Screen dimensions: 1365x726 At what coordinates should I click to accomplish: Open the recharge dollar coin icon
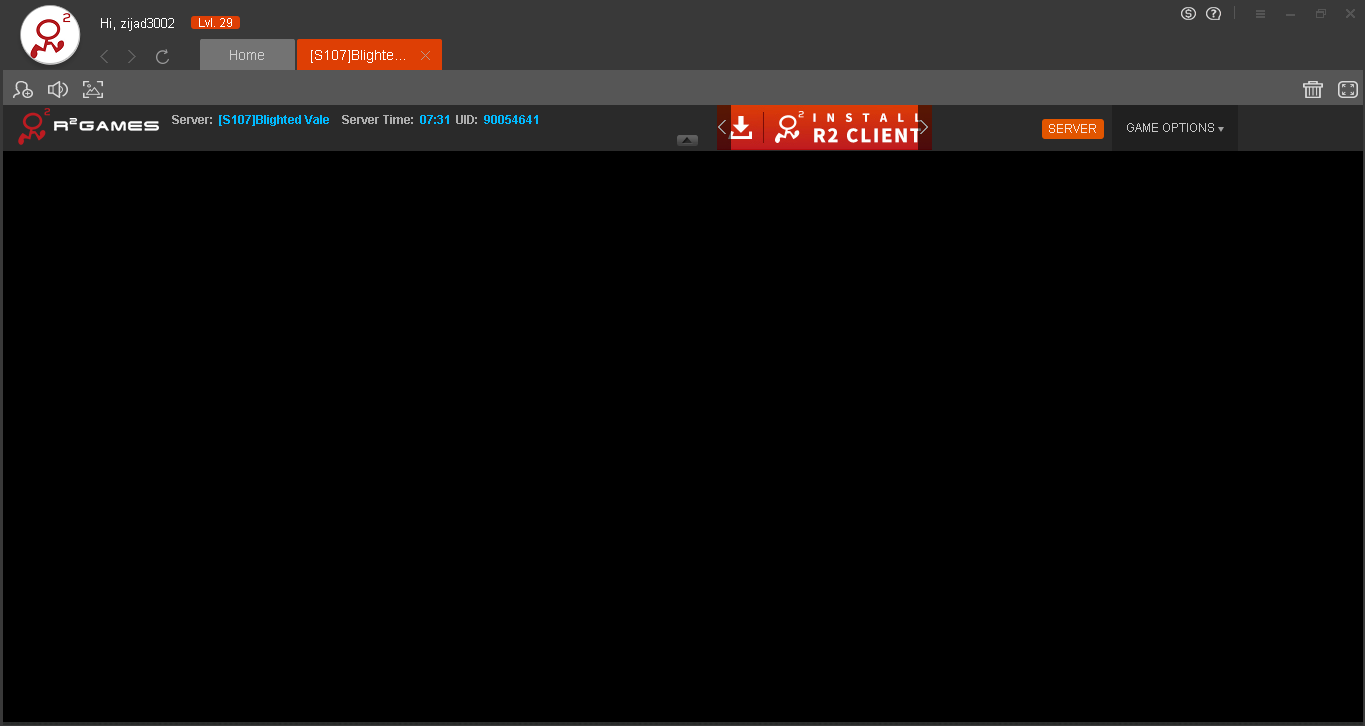[x=1188, y=14]
